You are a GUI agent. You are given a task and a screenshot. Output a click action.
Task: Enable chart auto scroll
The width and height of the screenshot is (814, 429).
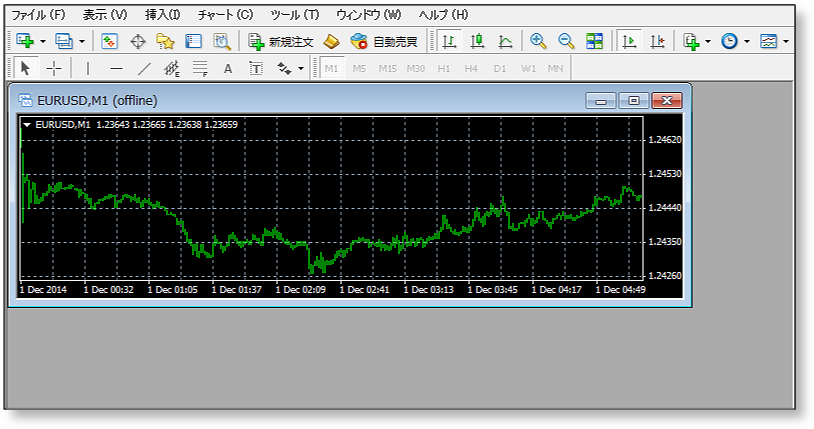point(629,41)
